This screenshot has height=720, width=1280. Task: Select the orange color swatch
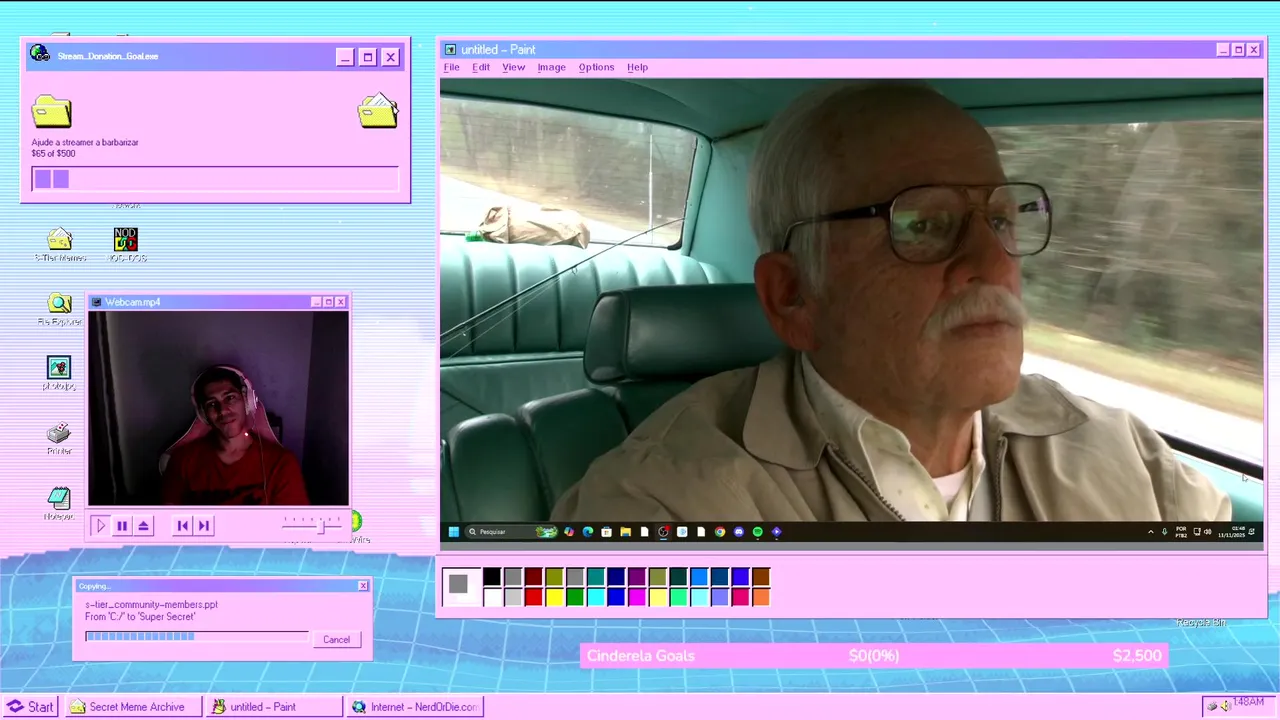coord(761,597)
